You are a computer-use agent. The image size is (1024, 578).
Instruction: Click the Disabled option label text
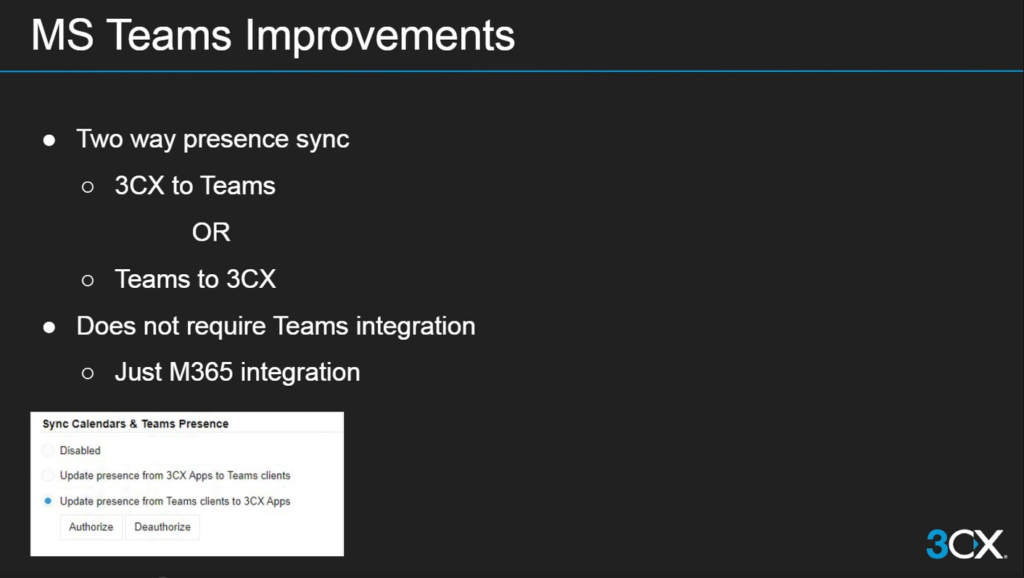80,450
